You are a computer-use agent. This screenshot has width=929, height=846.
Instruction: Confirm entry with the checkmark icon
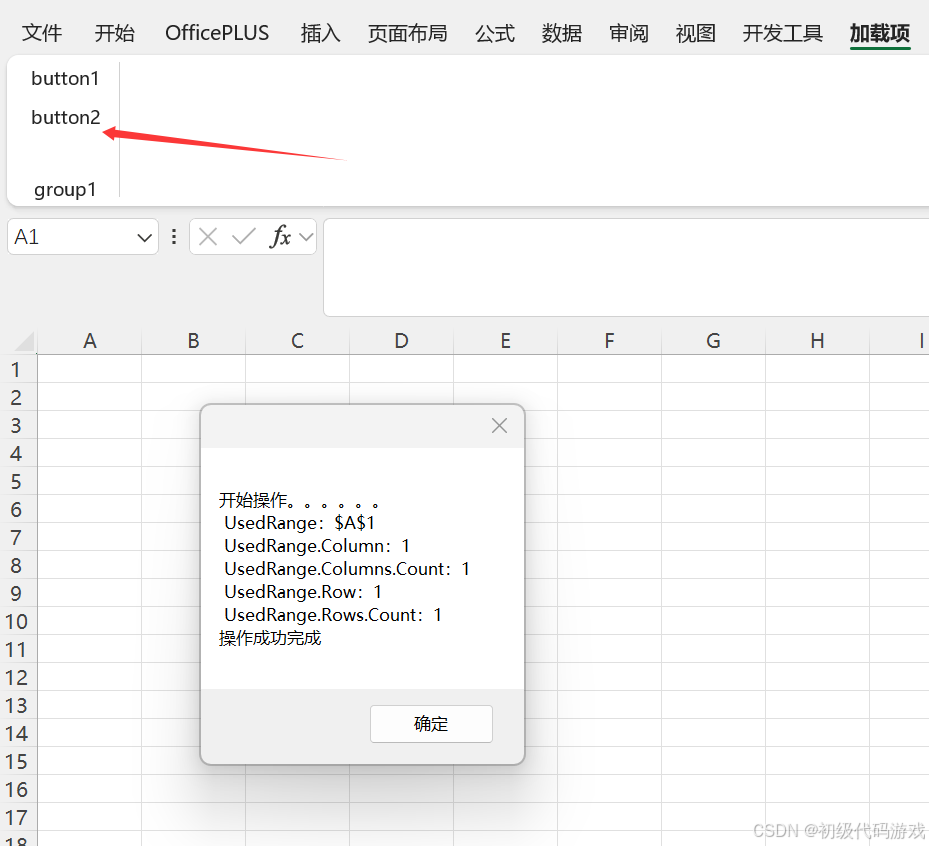pos(244,237)
